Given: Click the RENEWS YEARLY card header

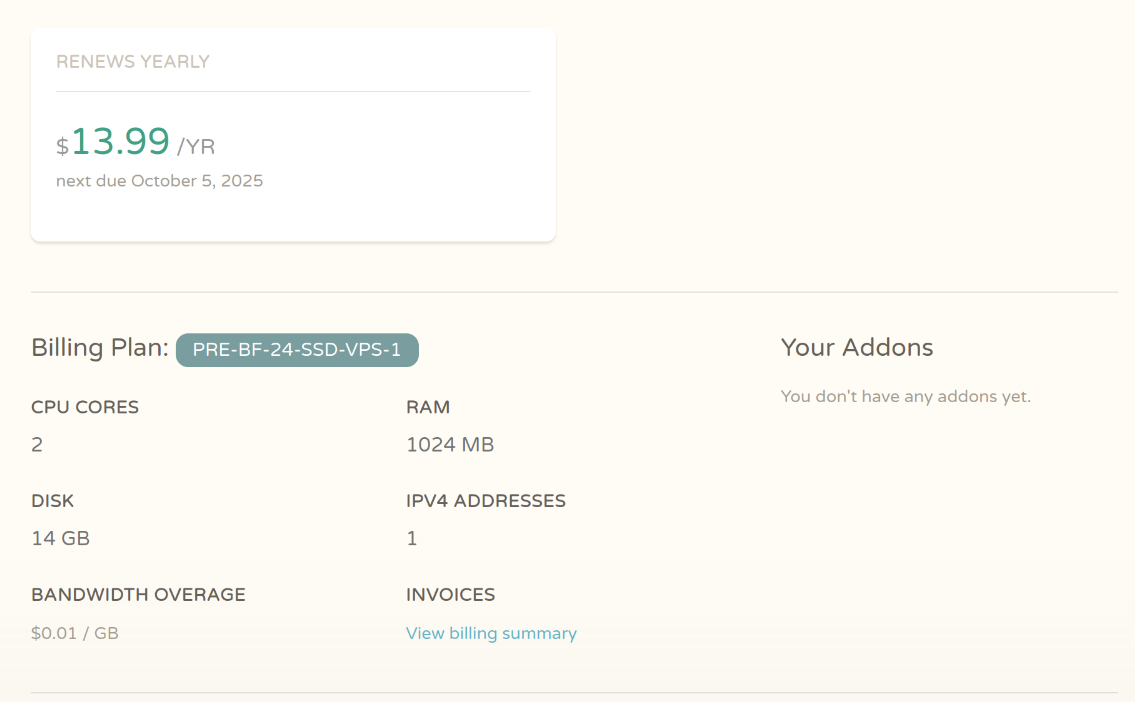Looking at the screenshot, I should [132, 62].
